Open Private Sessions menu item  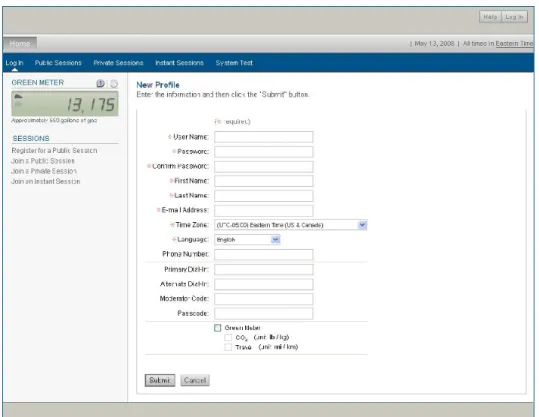click(118, 63)
